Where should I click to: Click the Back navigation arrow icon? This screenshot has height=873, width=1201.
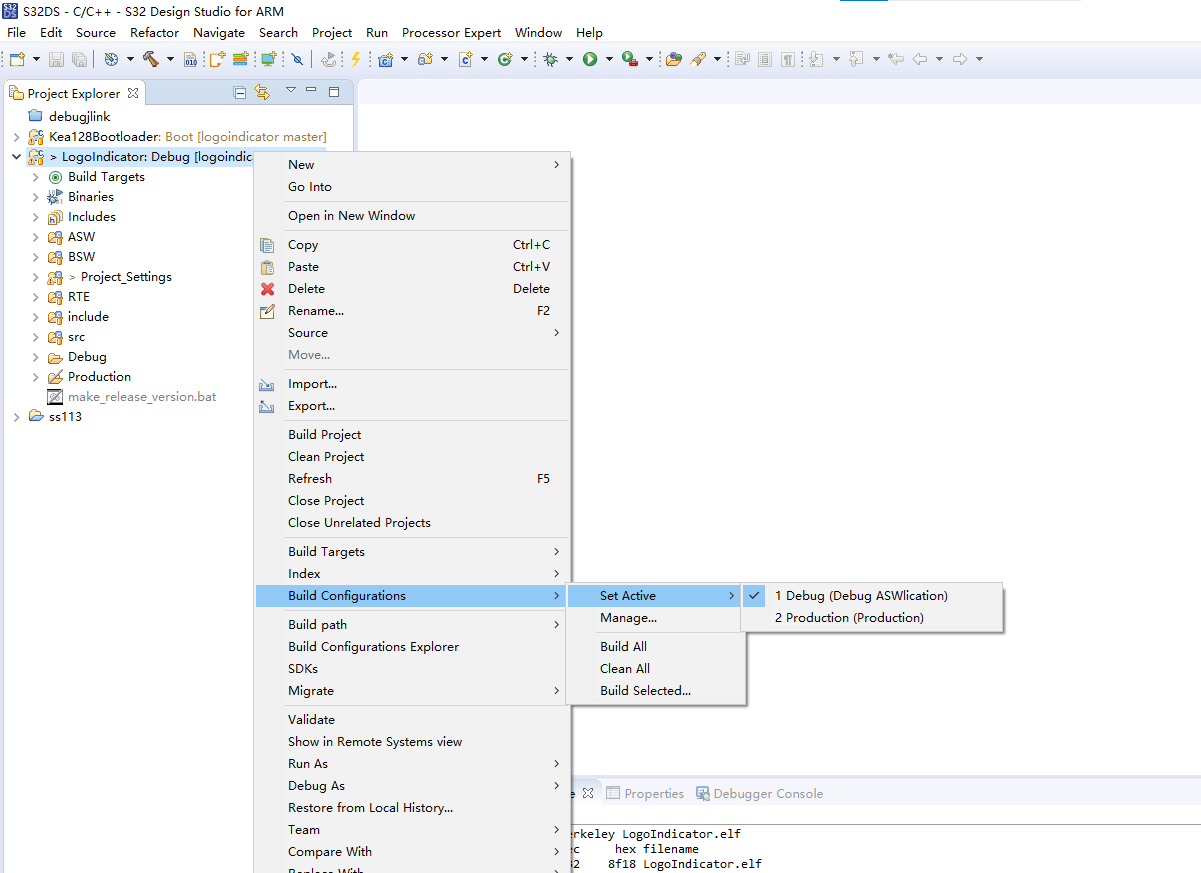coord(920,59)
